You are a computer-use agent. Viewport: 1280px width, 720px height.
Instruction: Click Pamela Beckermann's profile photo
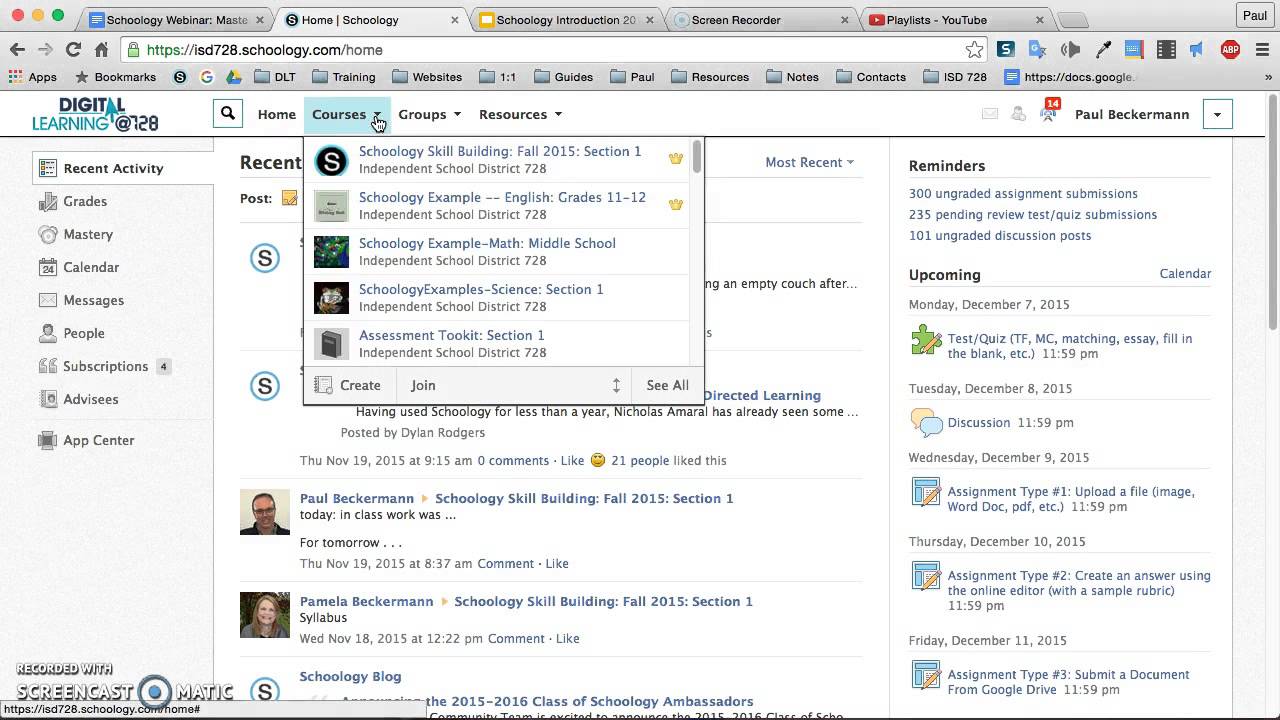[x=265, y=615]
